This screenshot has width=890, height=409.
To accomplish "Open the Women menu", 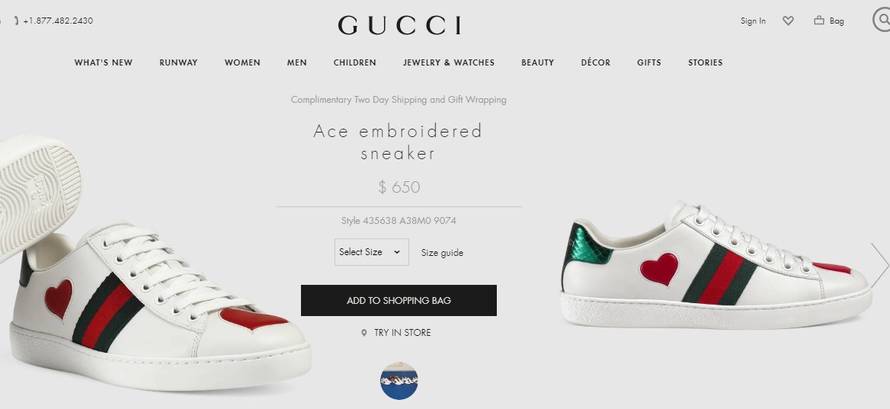I will [x=242, y=62].
